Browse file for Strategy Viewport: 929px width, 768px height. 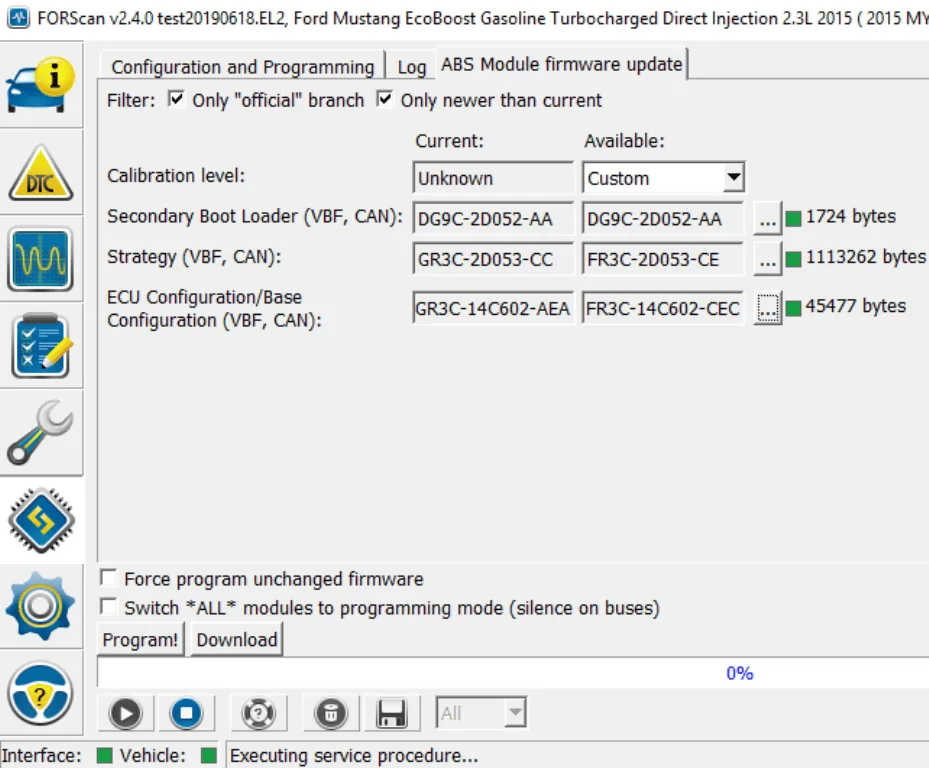(x=767, y=259)
